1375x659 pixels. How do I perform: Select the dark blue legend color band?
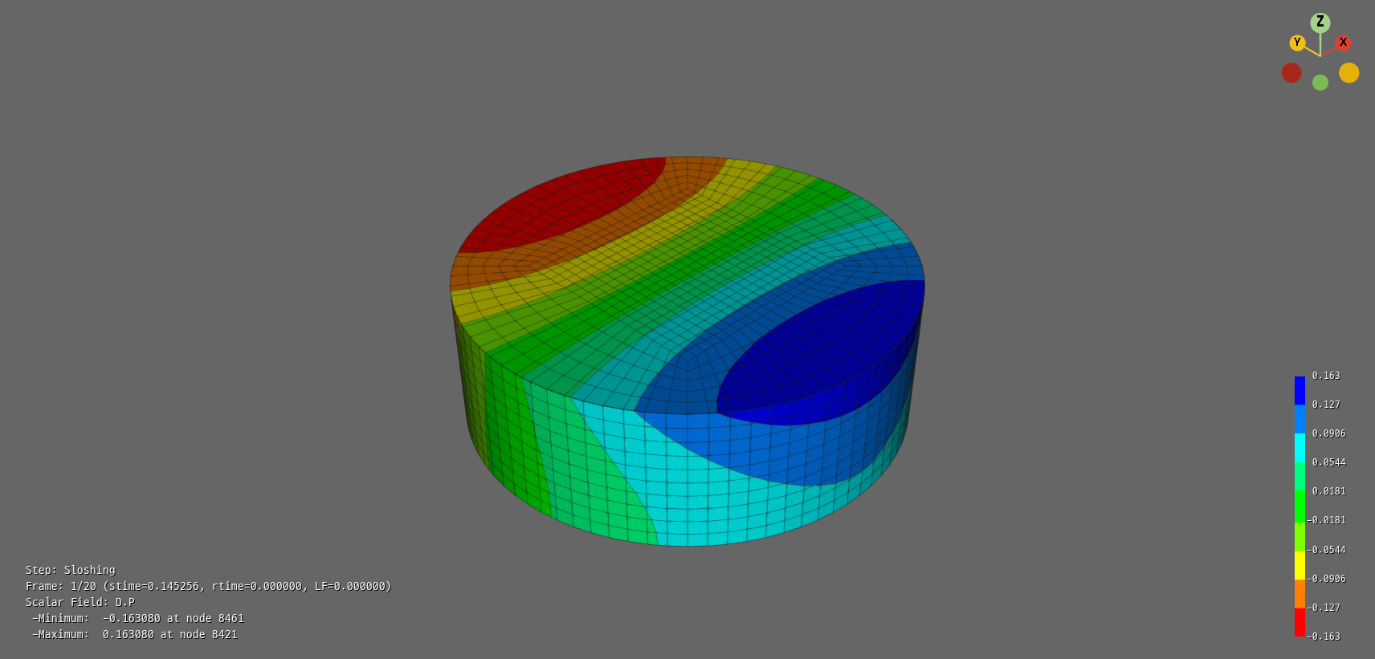coord(1300,390)
